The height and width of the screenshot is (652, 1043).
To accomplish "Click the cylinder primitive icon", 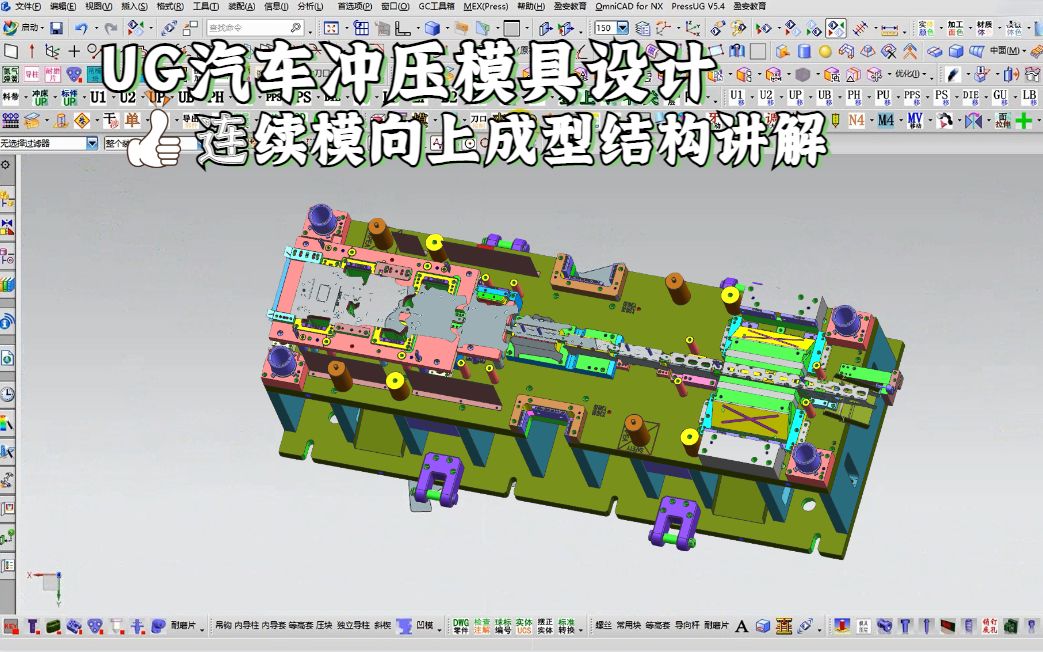I will point(804,51).
